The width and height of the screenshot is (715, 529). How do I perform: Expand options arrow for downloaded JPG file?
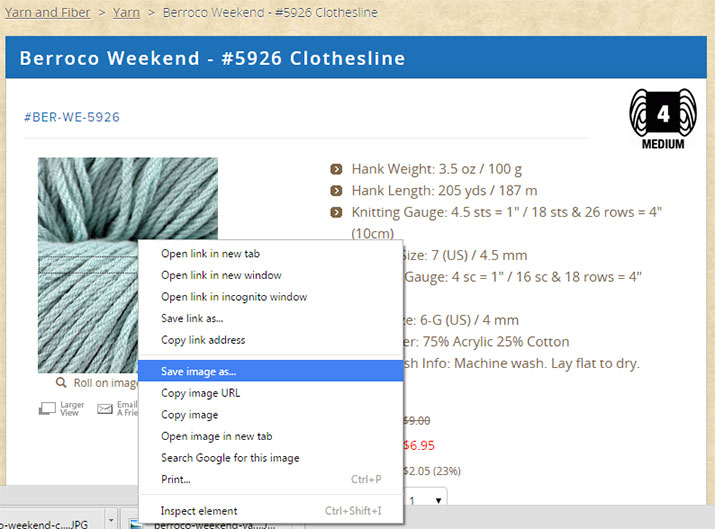[111, 520]
